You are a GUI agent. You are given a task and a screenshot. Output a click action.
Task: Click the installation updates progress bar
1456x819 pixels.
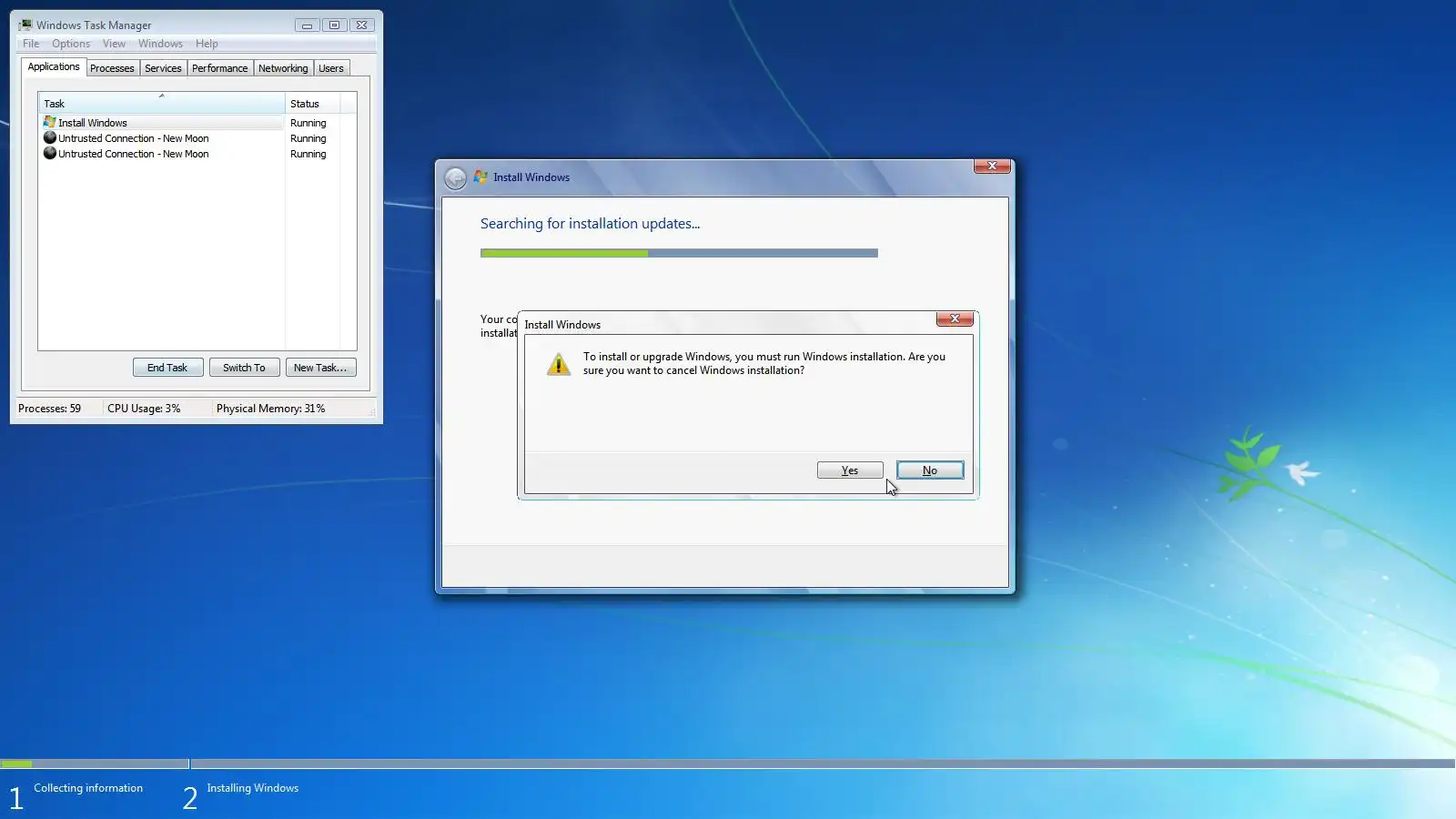click(x=679, y=253)
